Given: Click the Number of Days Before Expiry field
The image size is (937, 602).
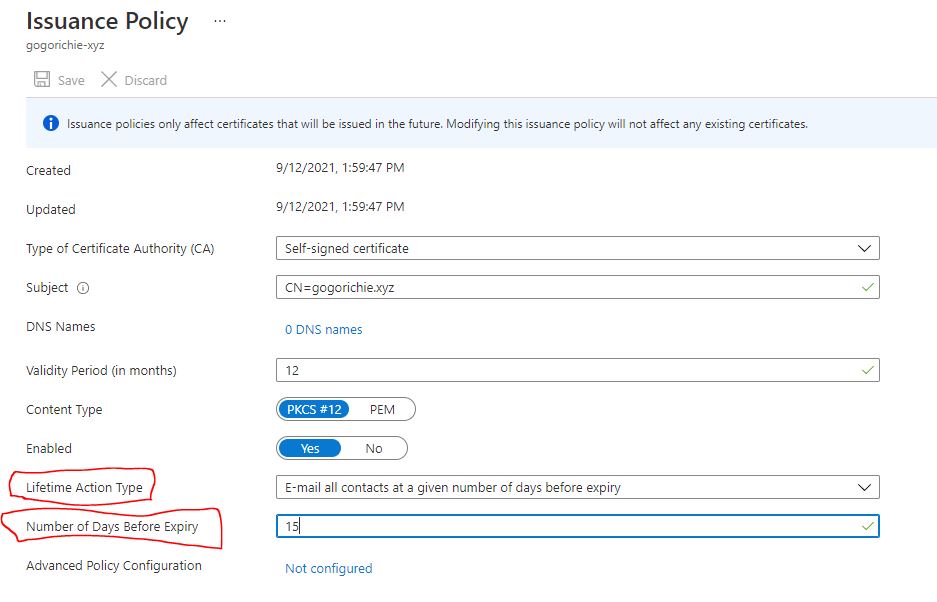Looking at the screenshot, I should 578,526.
